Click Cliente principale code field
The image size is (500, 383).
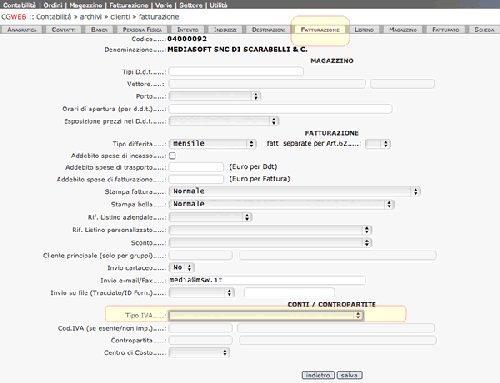201,255
